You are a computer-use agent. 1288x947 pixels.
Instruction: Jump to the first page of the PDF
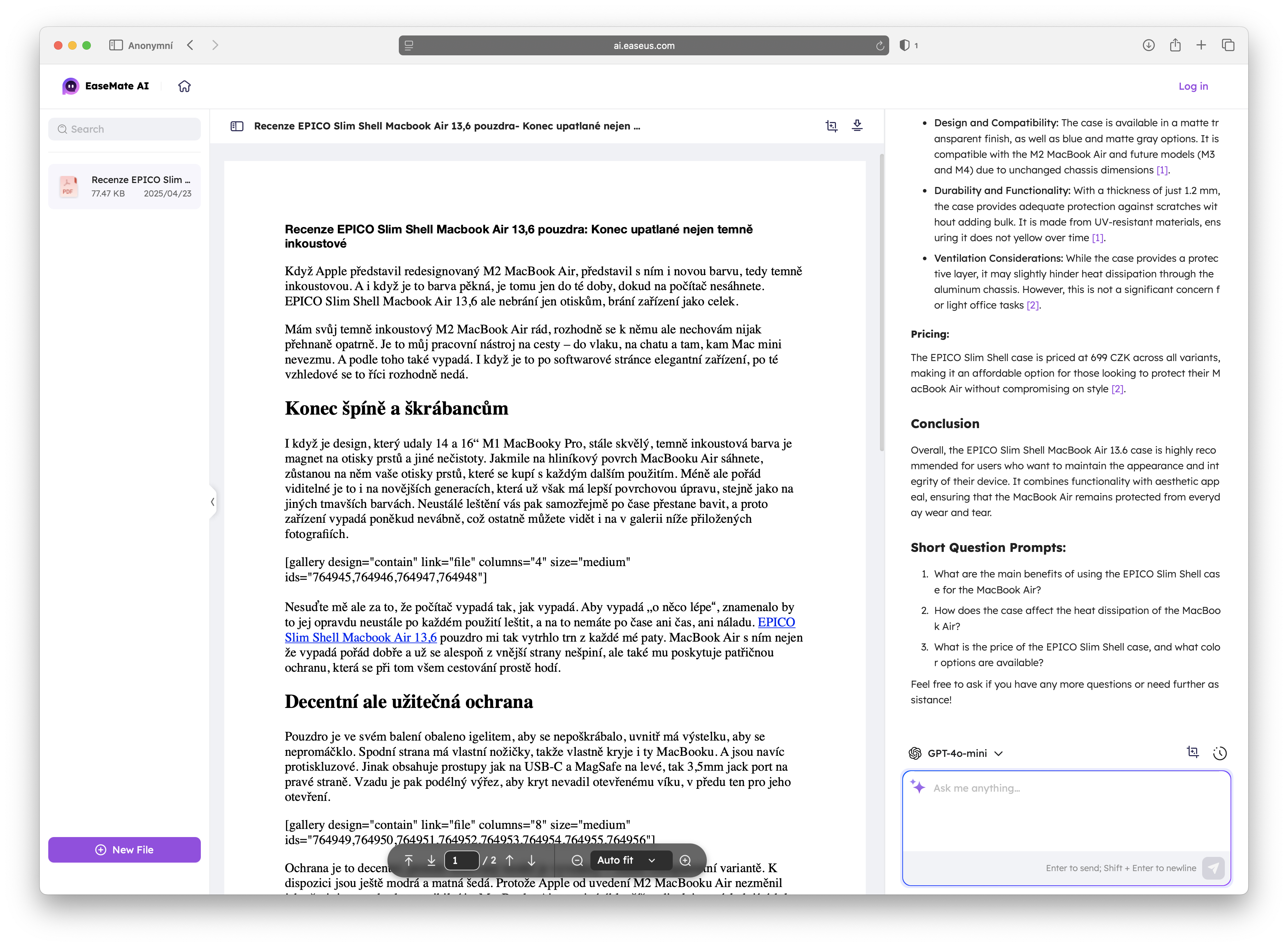click(x=408, y=860)
